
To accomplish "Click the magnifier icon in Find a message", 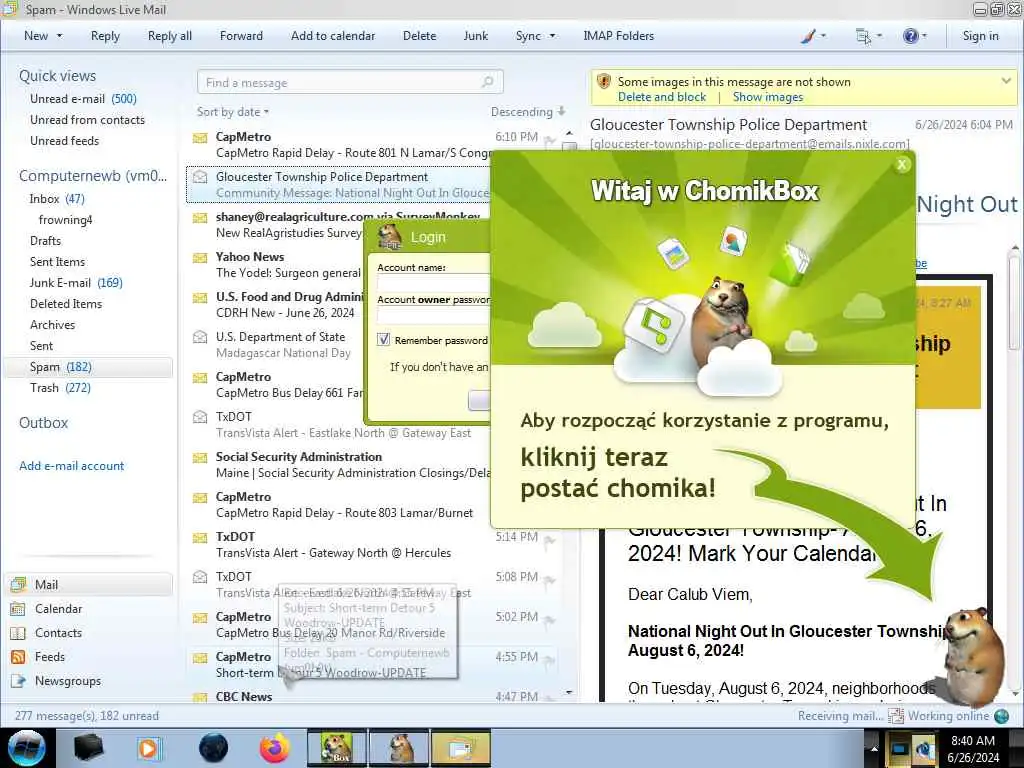I will (x=487, y=82).
